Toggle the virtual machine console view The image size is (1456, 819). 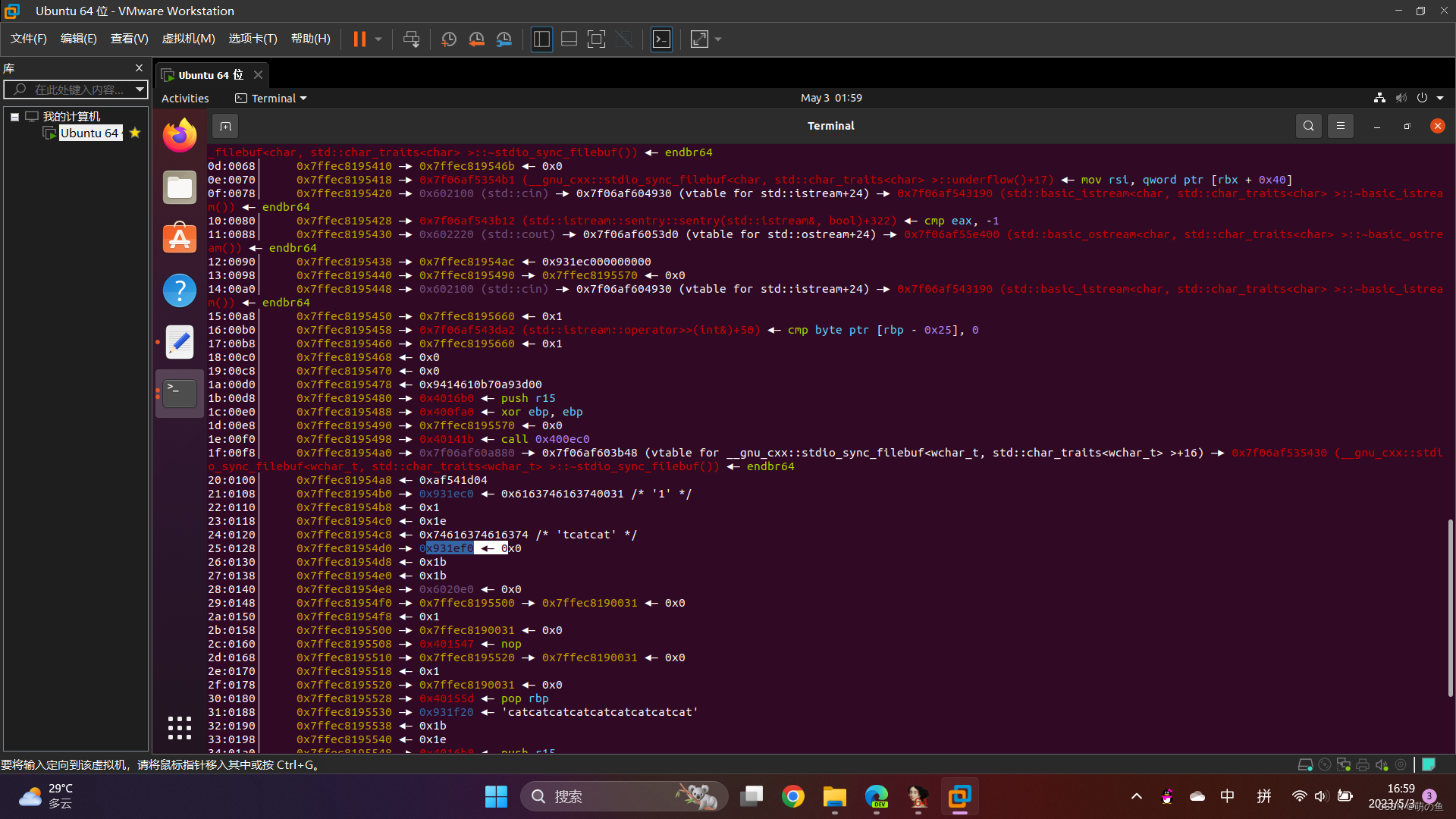tap(661, 39)
